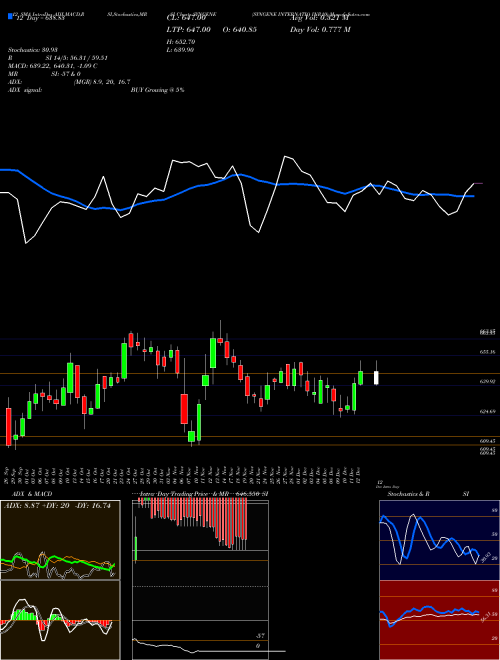Screen dimensions: 500x660
Task: Click the 'Stochastics: 39.93' reading
Action: (x=32, y=50)
